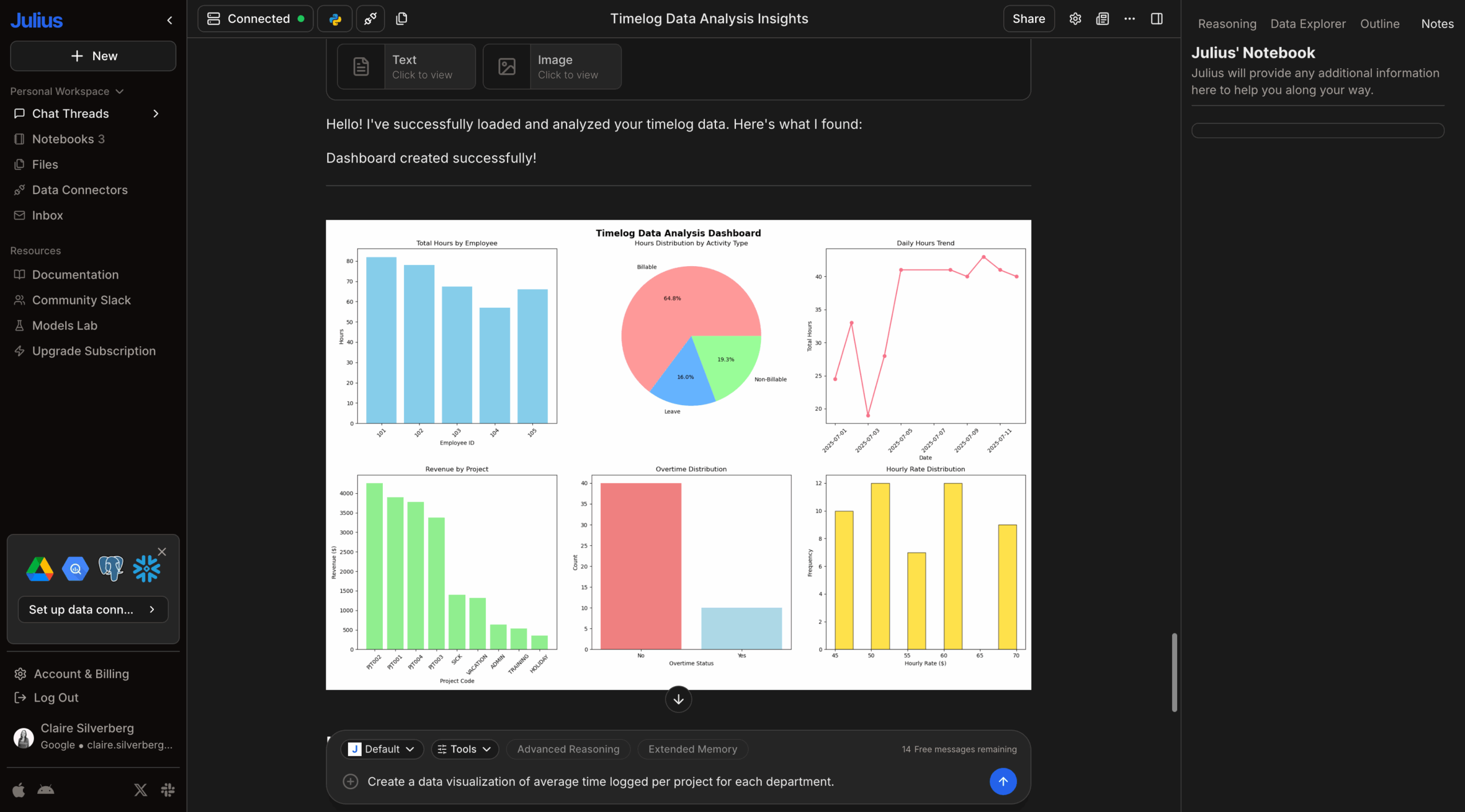Toggle the right side panel icon
The image size is (1465, 812).
1157,19
